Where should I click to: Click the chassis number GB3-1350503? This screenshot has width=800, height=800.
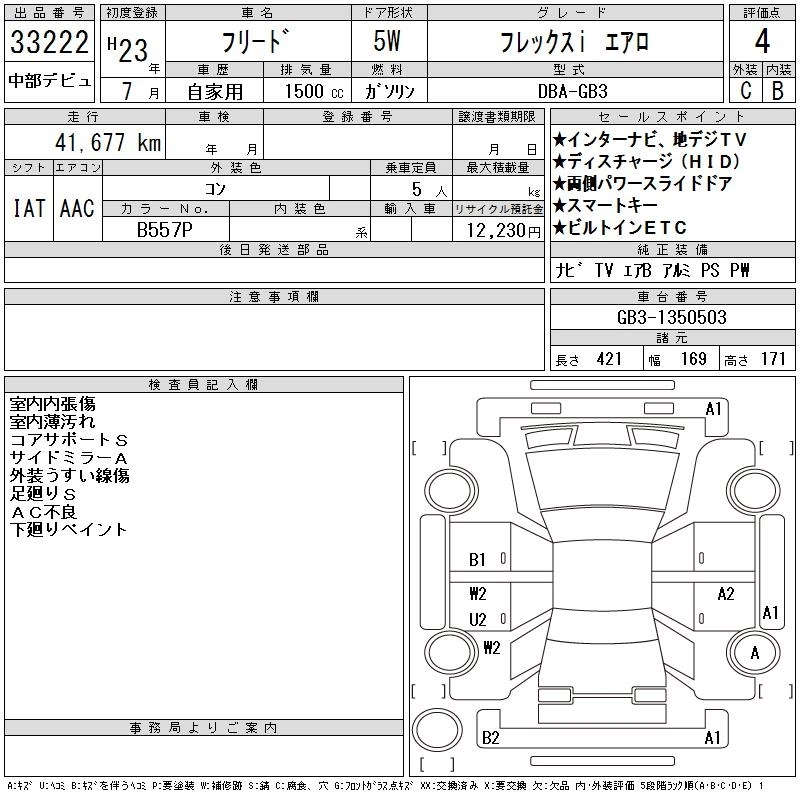pos(672,317)
